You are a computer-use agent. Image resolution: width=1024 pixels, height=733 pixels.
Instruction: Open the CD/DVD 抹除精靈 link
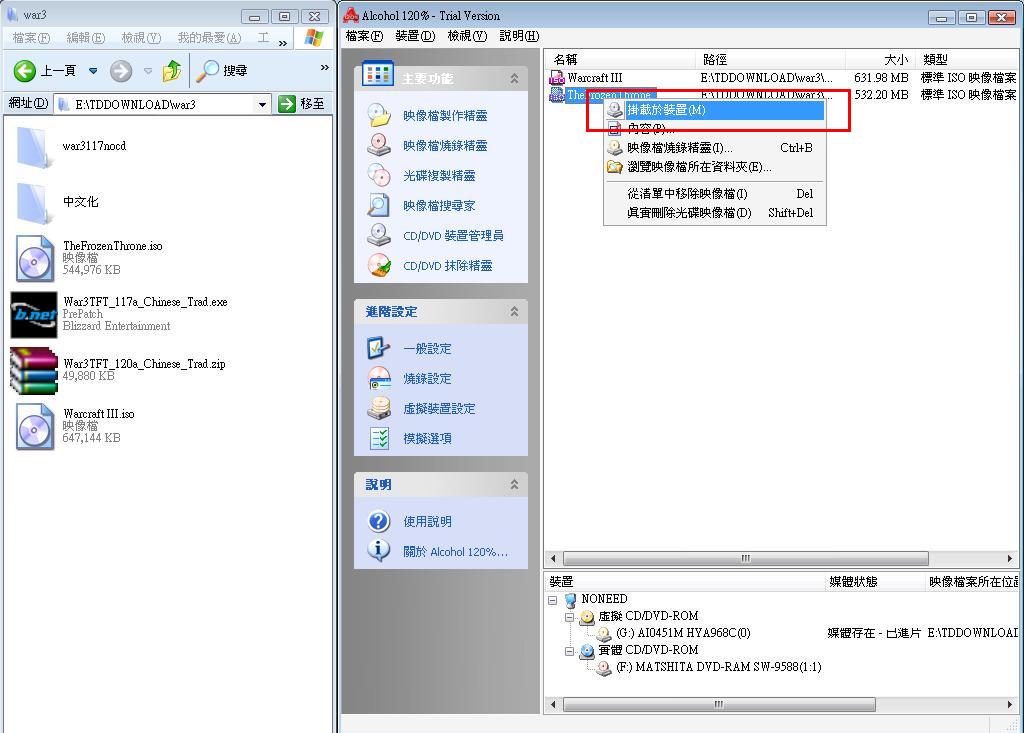[447, 266]
